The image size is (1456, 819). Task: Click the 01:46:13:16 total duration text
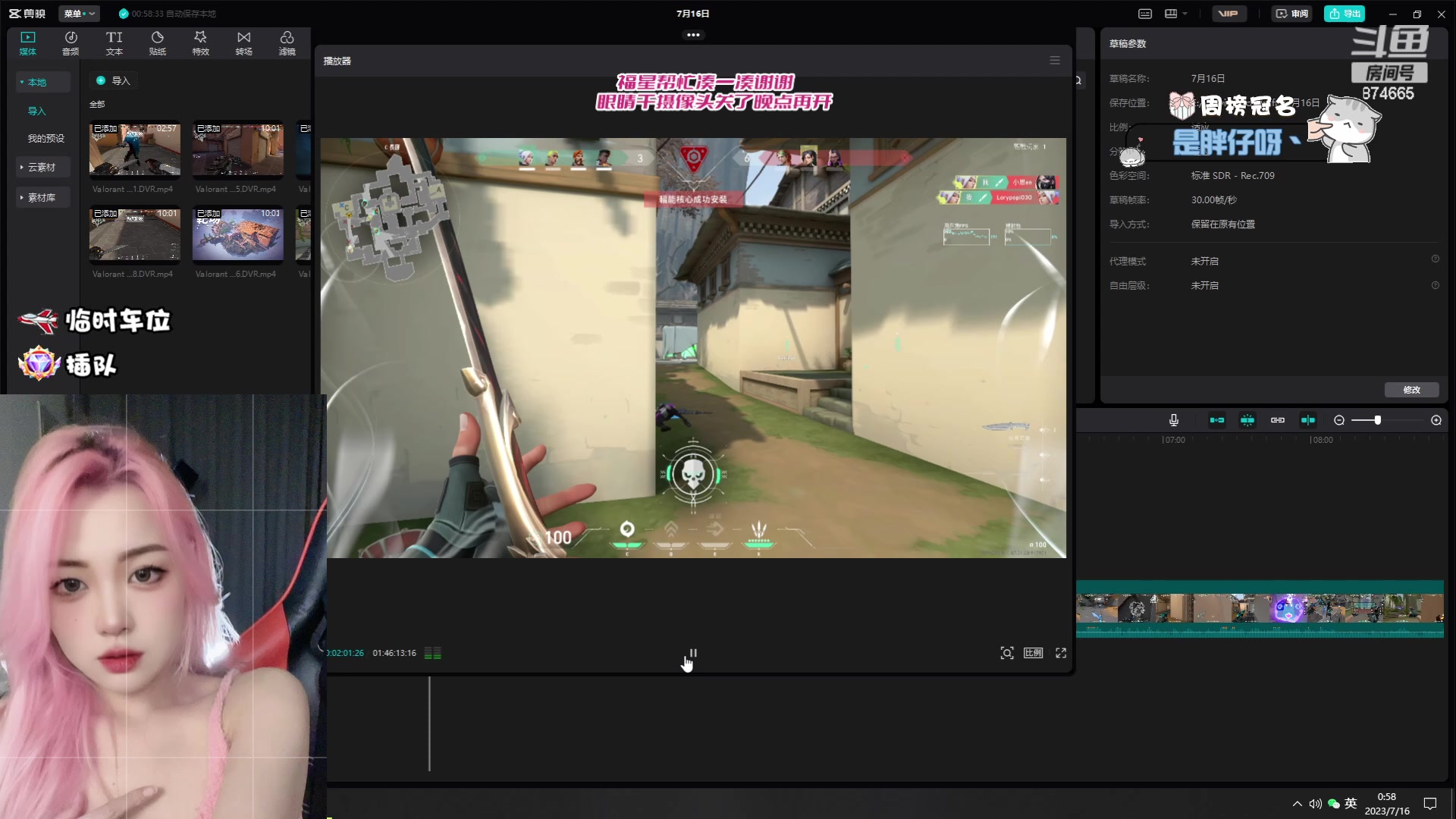point(394,653)
